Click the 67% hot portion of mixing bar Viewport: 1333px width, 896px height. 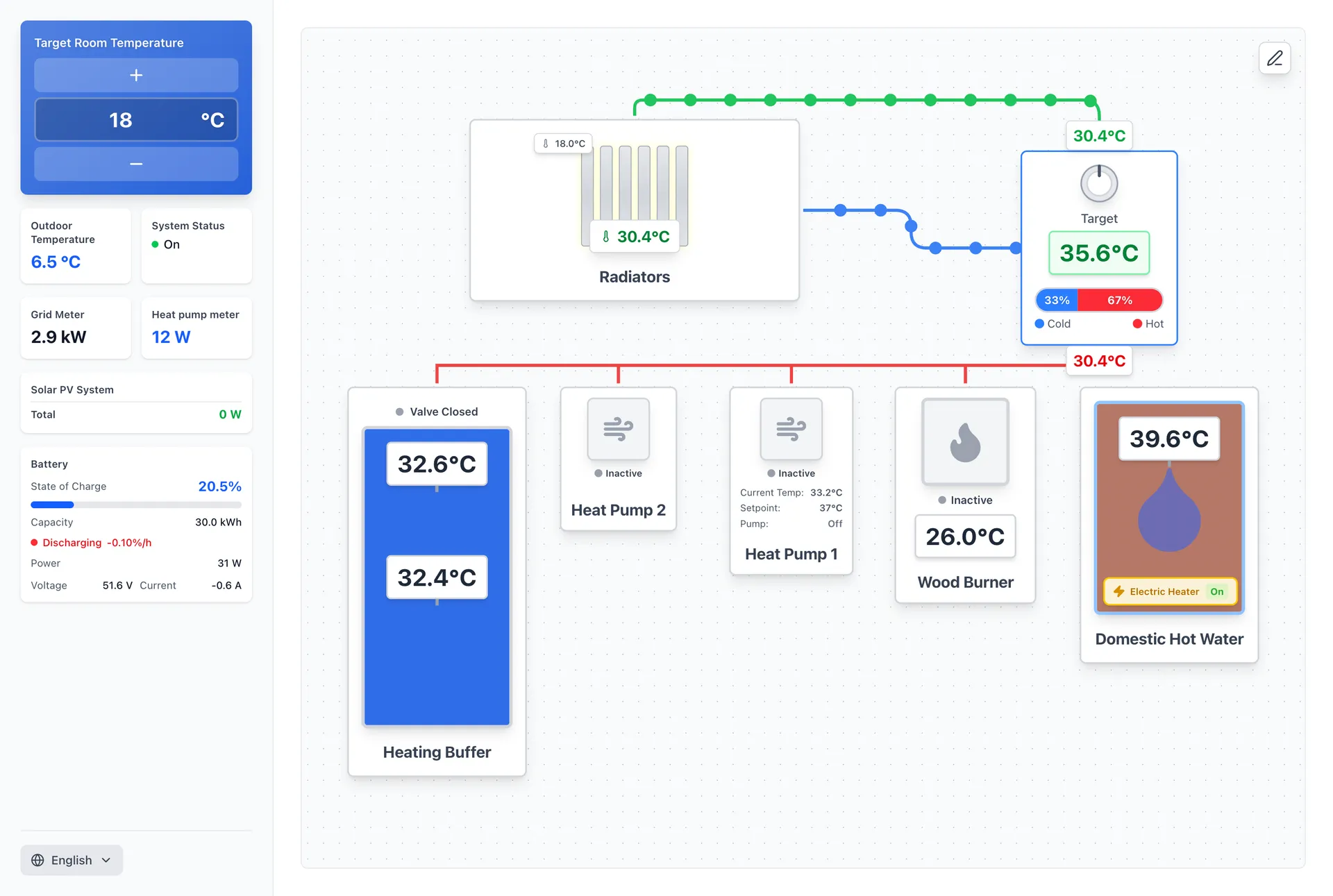pos(1120,300)
